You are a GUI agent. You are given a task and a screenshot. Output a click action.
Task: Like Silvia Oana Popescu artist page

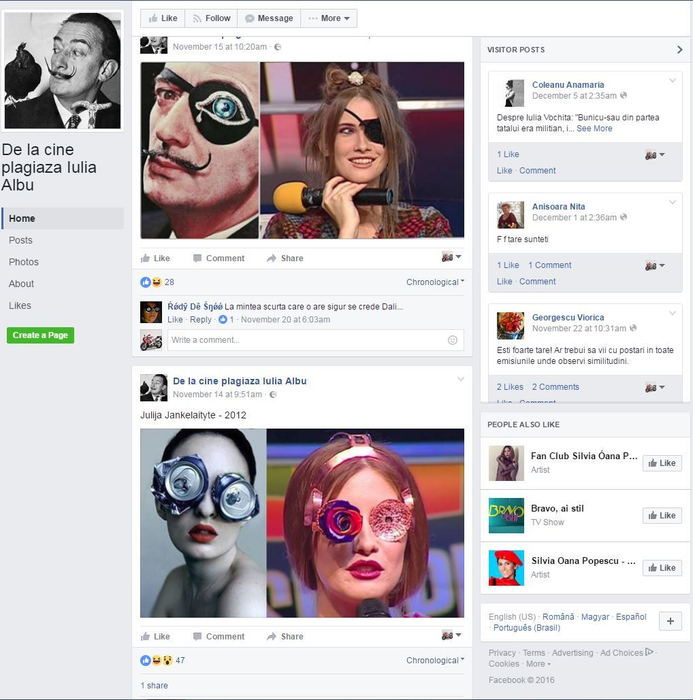click(662, 568)
